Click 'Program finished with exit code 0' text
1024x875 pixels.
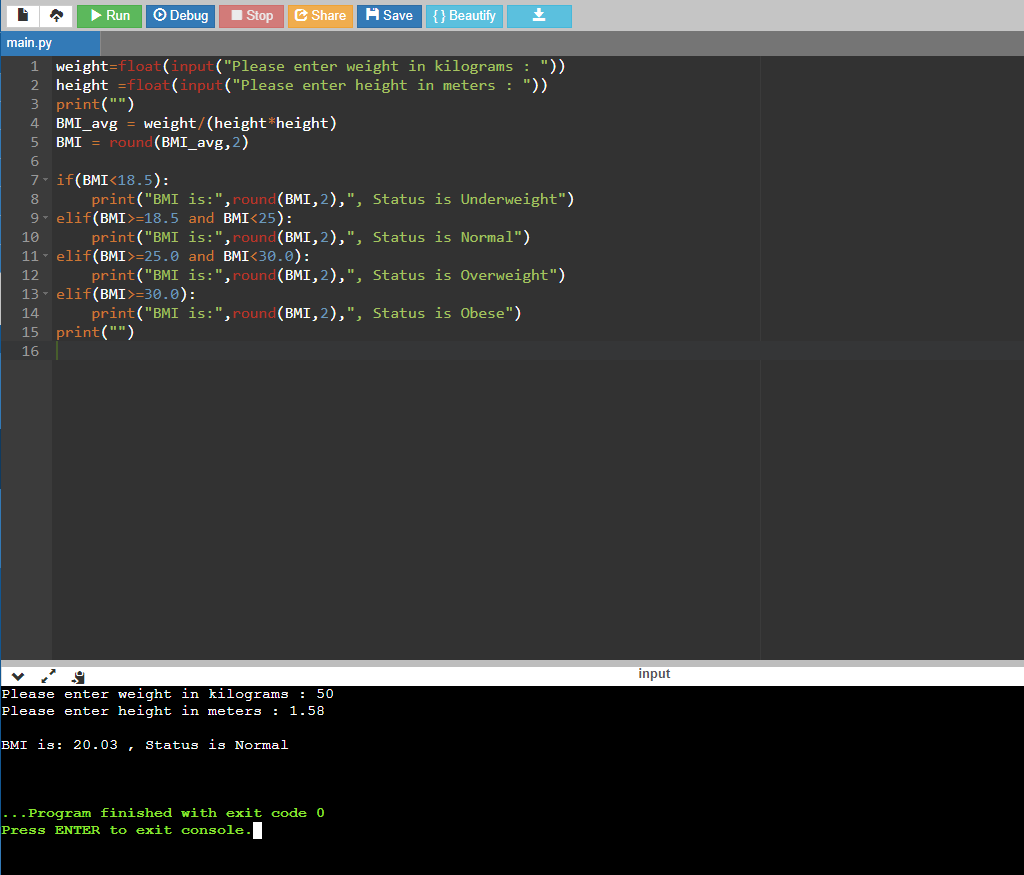click(x=163, y=813)
